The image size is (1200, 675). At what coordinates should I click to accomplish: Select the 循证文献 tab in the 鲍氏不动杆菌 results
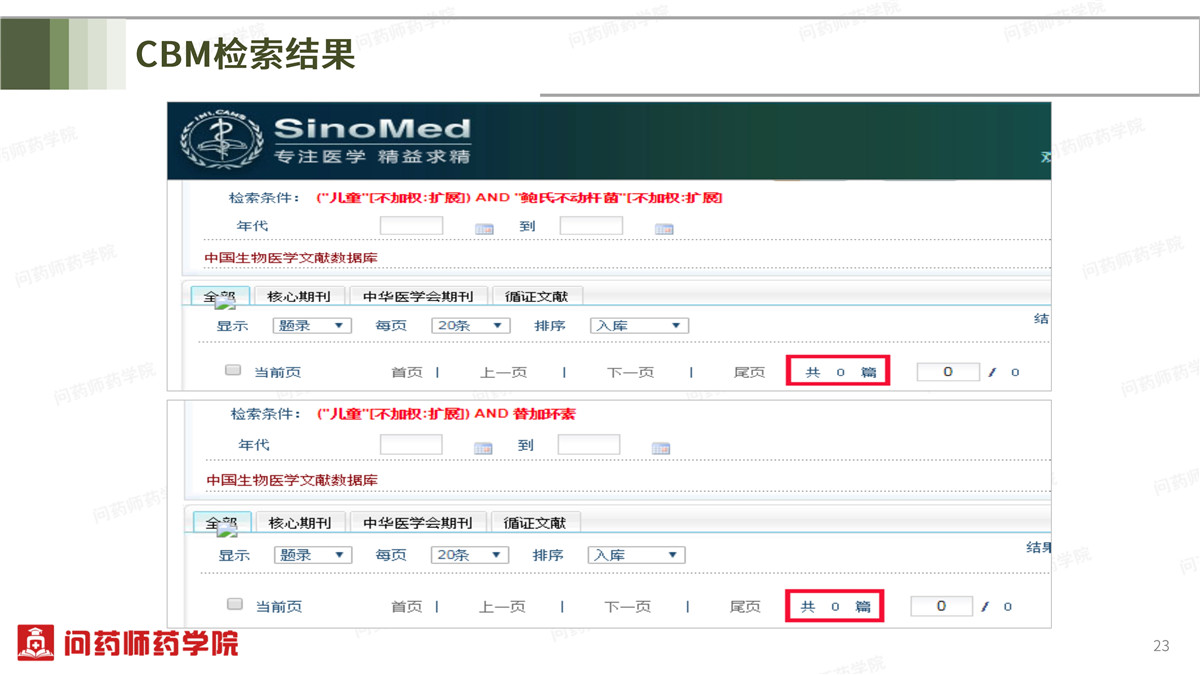pos(536,296)
